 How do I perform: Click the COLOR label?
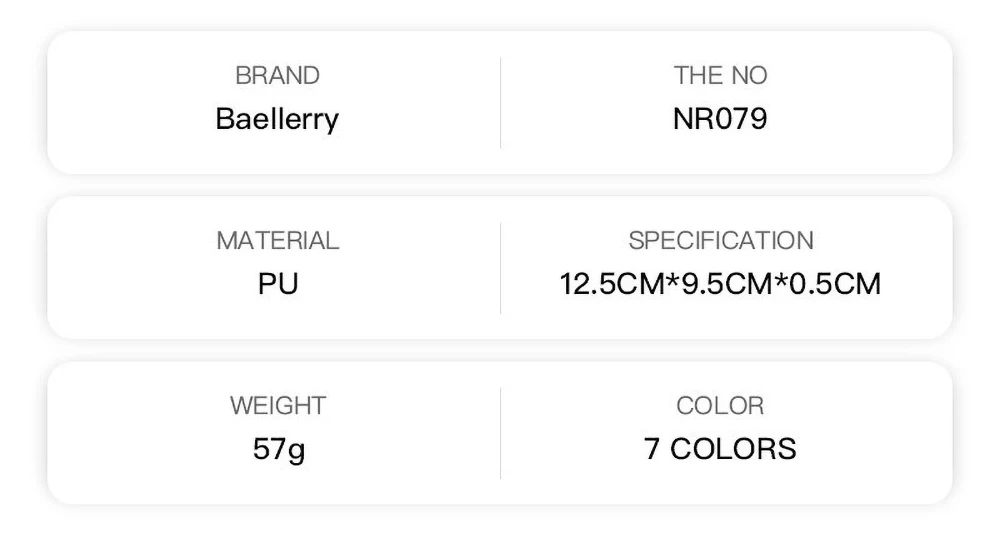[x=720, y=406]
